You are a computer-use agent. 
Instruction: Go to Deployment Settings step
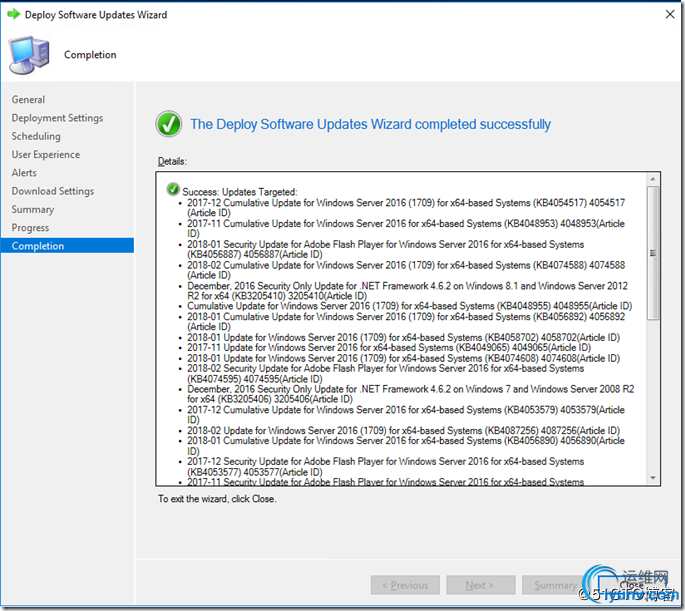pyautogui.click(x=57, y=118)
